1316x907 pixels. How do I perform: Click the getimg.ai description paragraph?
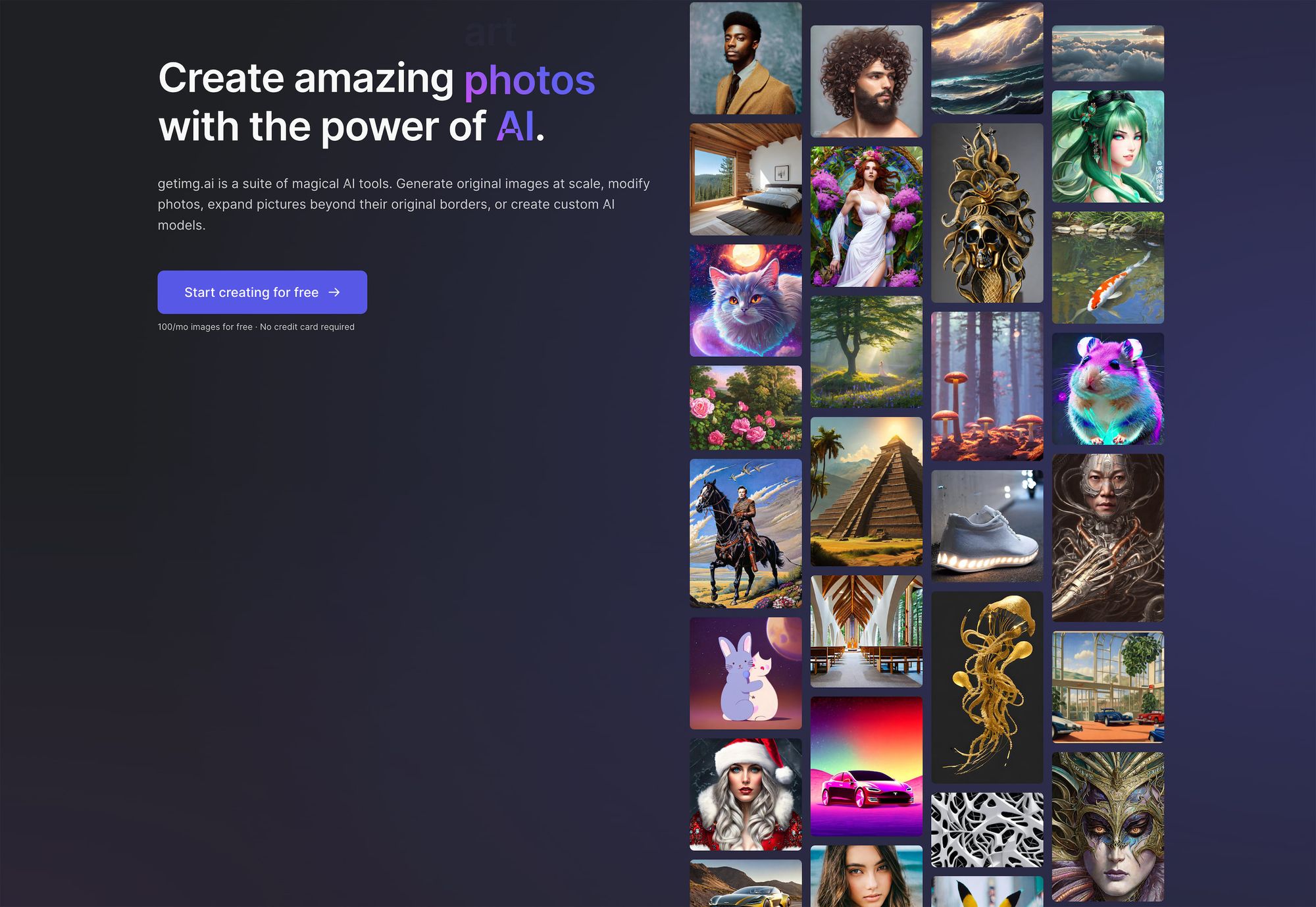tap(403, 204)
